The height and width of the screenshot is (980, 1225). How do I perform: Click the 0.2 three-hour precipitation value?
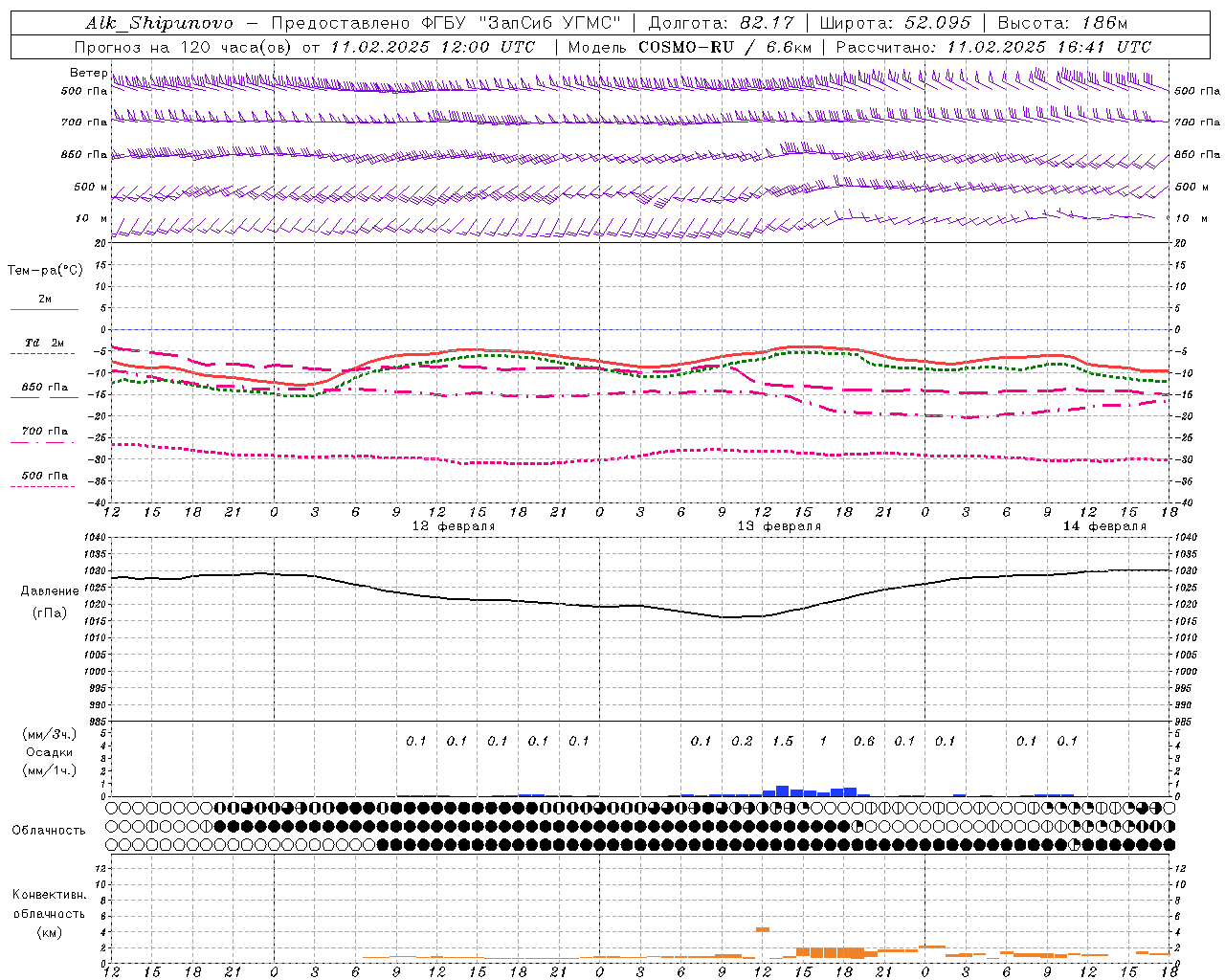point(742,741)
